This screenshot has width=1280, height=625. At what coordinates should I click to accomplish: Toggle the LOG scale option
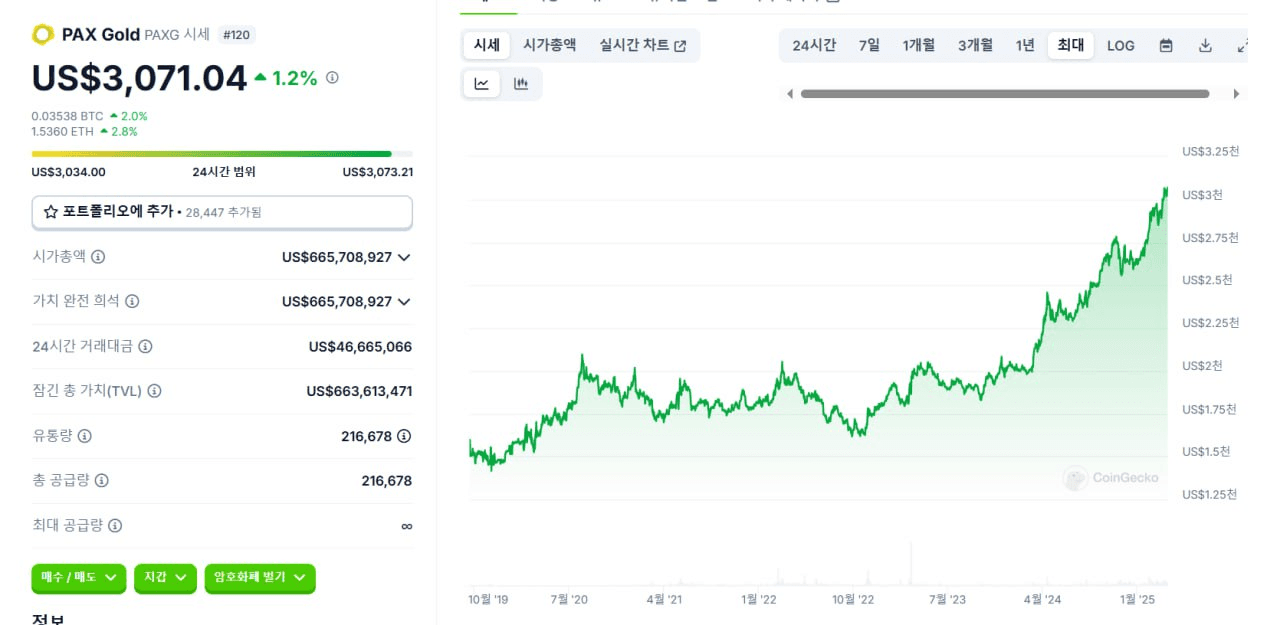(x=1121, y=45)
